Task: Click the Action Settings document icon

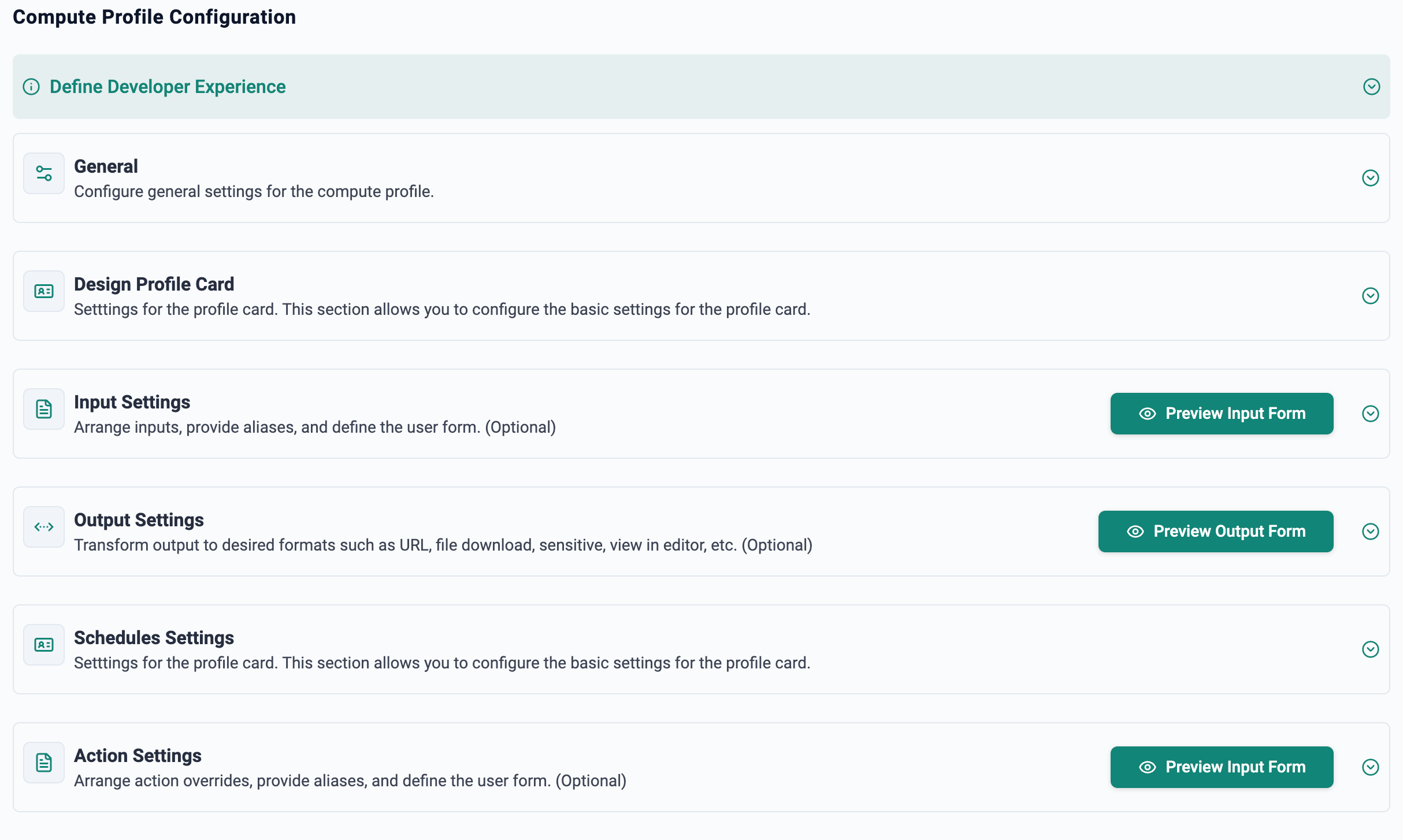Action: [44, 763]
